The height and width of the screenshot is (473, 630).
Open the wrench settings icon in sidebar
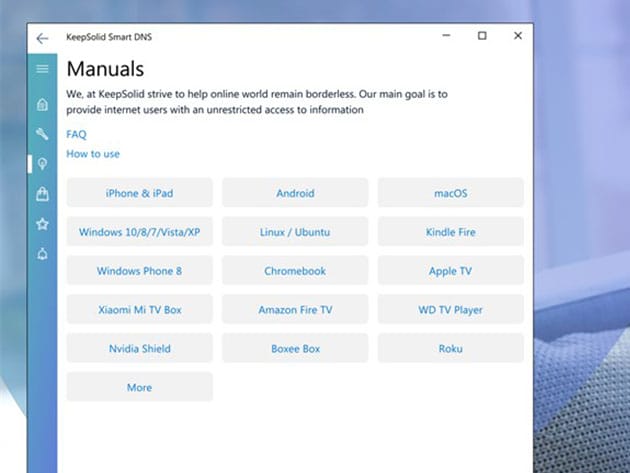point(42,134)
